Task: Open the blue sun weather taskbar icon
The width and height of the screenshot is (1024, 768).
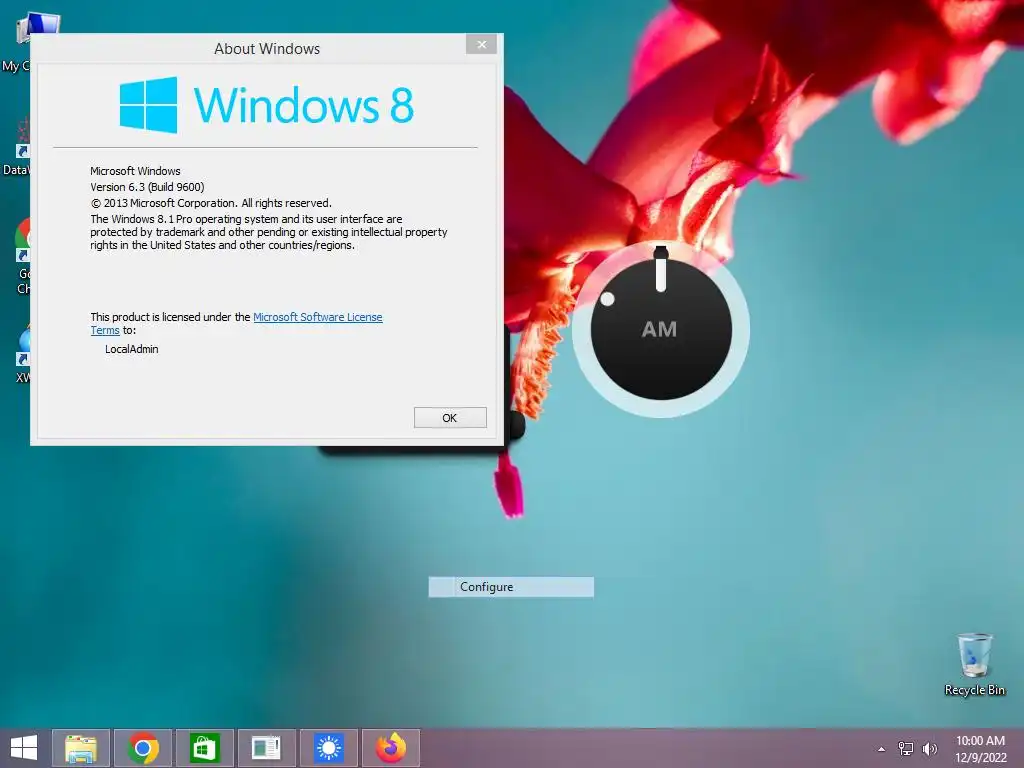Action: [x=328, y=748]
